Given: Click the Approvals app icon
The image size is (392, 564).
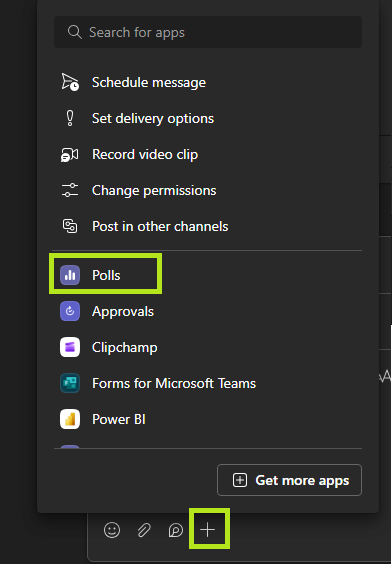Looking at the screenshot, I should pyautogui.click(x=70, y=311).
